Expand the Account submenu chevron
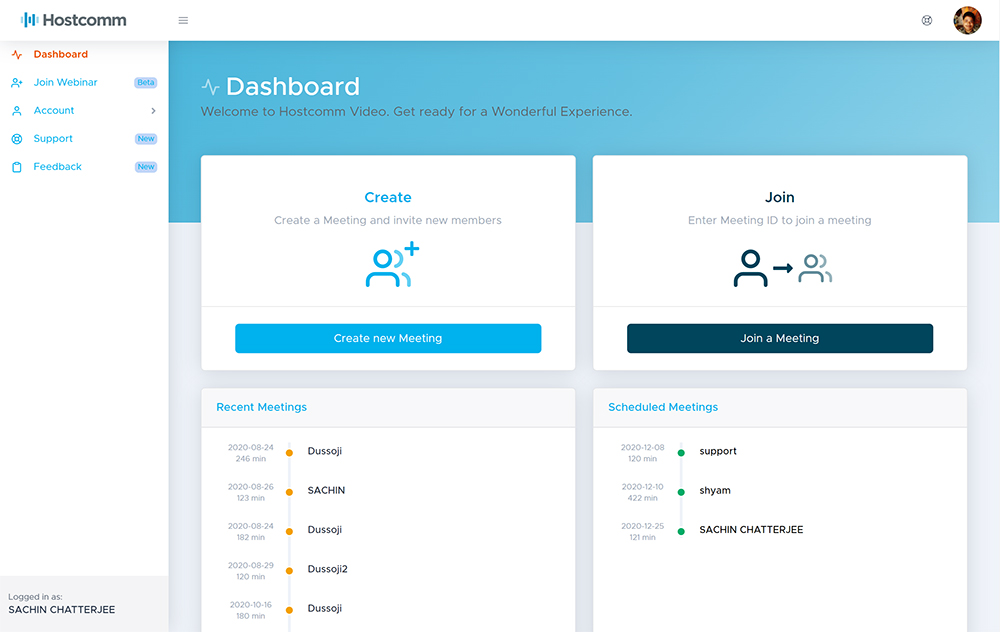Image resolution: width=1000 pixels, height=632 pixels. coord(153,111)
